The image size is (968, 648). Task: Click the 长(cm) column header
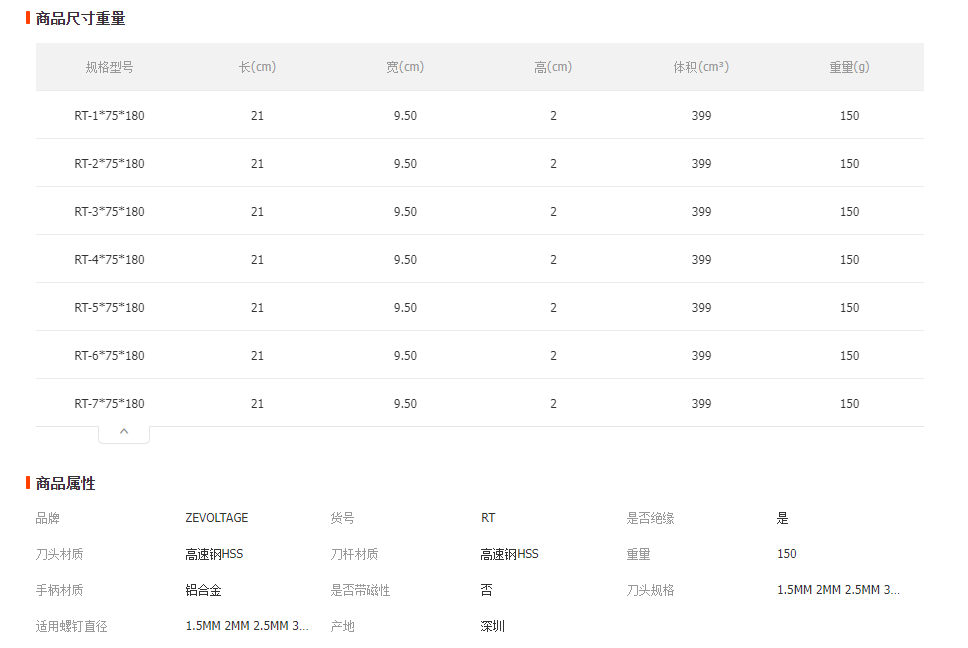(x=257, y=67)
